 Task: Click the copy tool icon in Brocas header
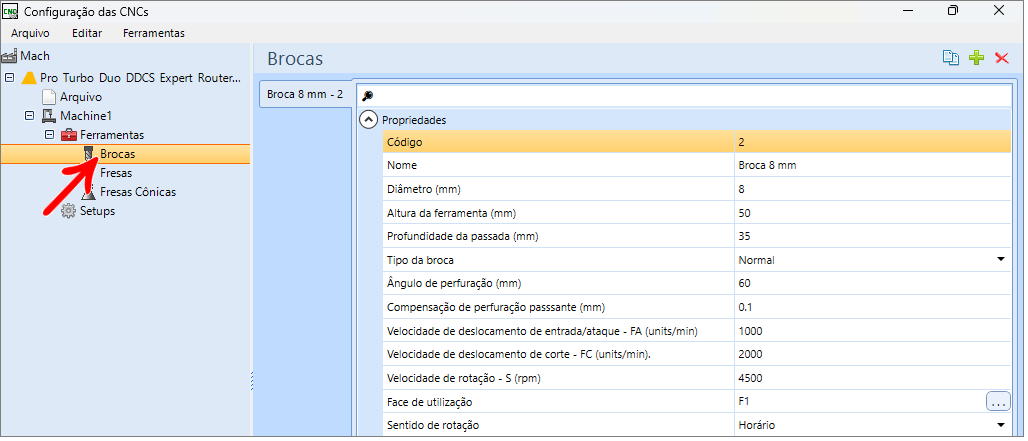[951, 58]
